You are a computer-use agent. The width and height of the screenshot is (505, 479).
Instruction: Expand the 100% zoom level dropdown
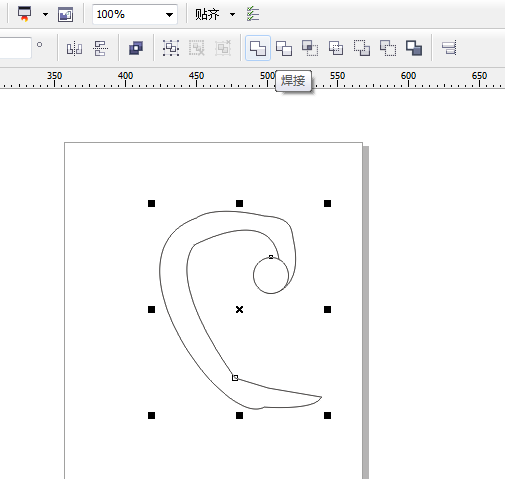169,14
